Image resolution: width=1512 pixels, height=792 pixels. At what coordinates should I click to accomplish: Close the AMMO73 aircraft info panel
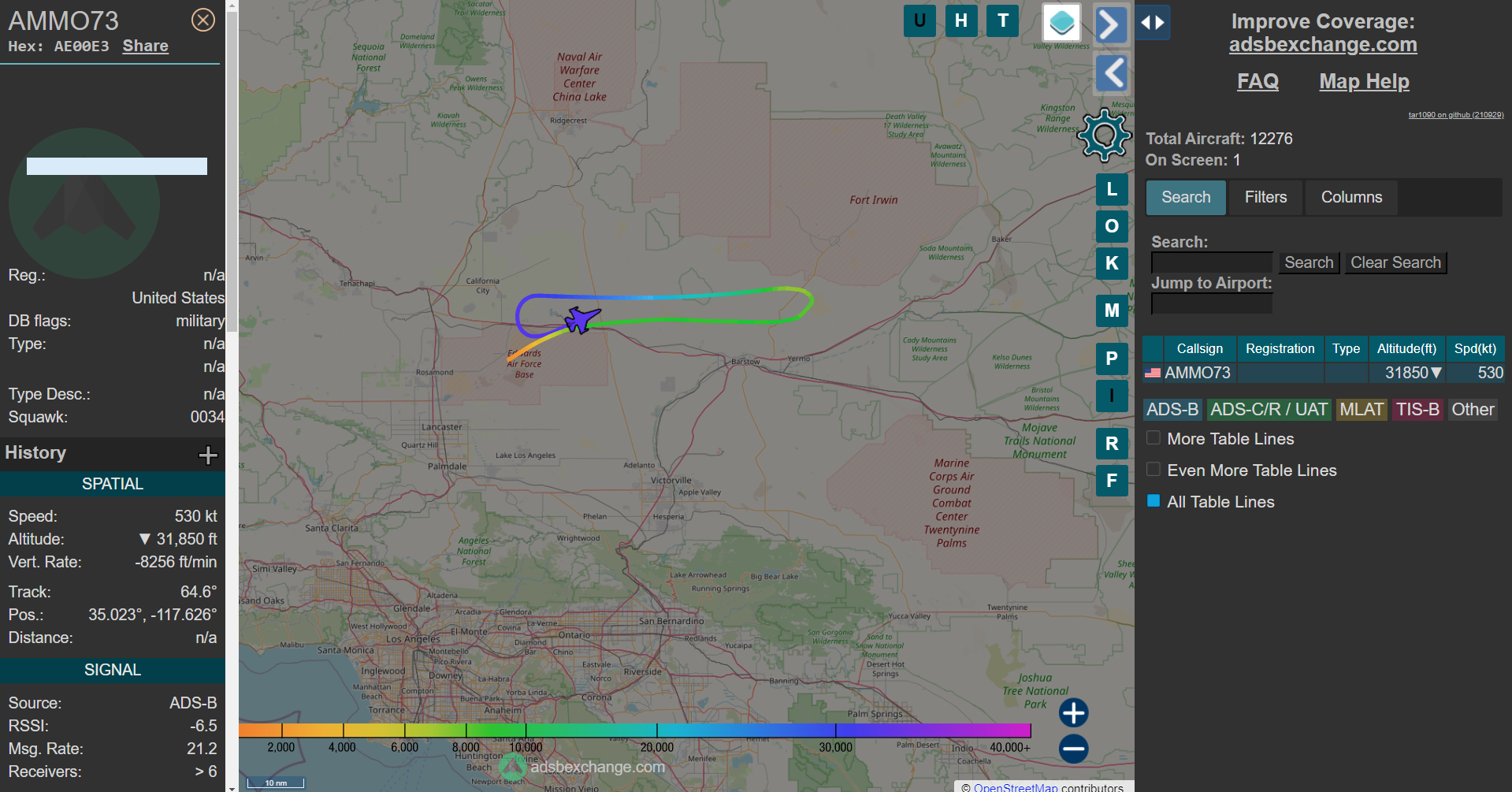[x=203, y=20]
